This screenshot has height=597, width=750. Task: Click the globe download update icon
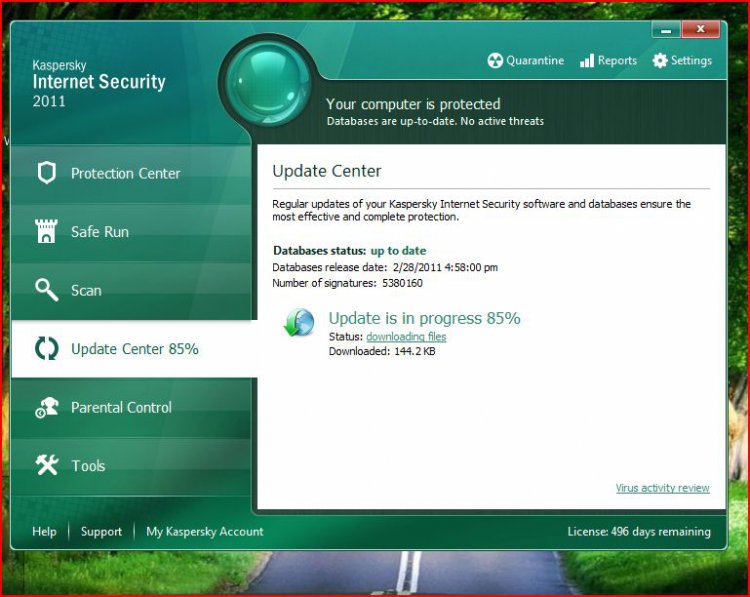(299, 322)
